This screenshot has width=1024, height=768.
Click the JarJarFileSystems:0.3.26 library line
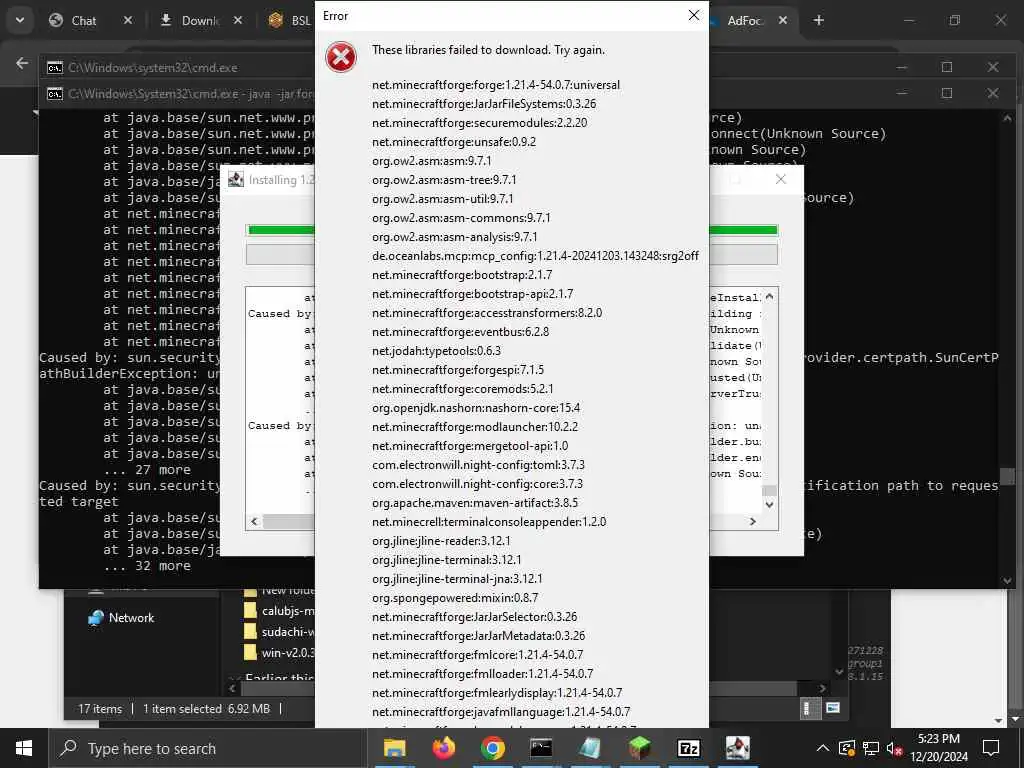tap(484, 104)
